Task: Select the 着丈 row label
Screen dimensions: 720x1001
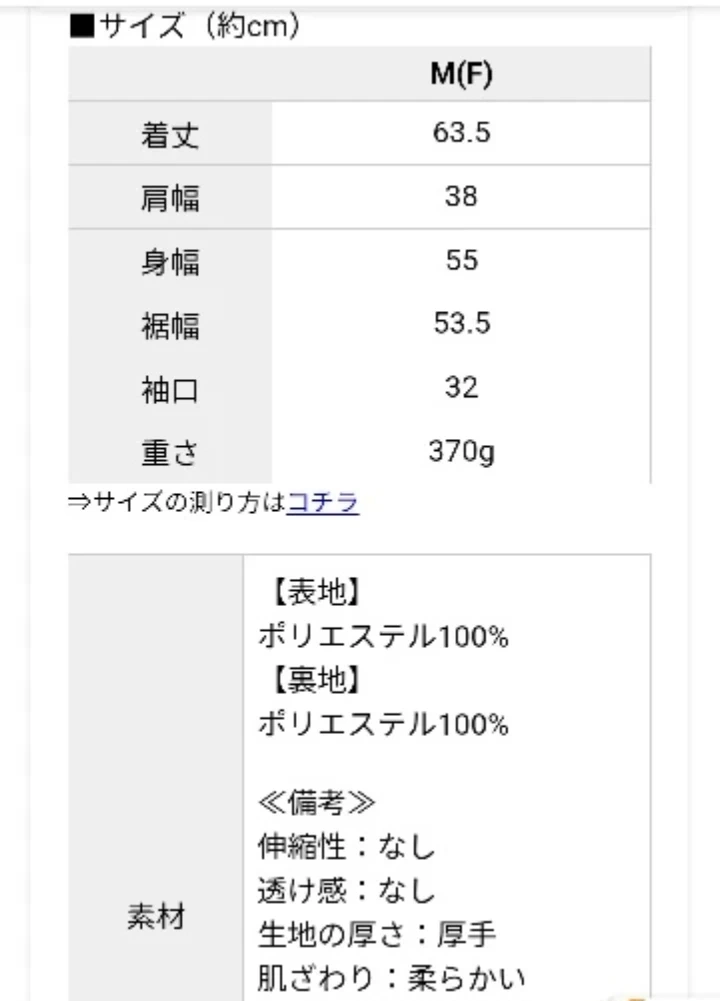Action: pyautogui.click(x=170, y=134)
